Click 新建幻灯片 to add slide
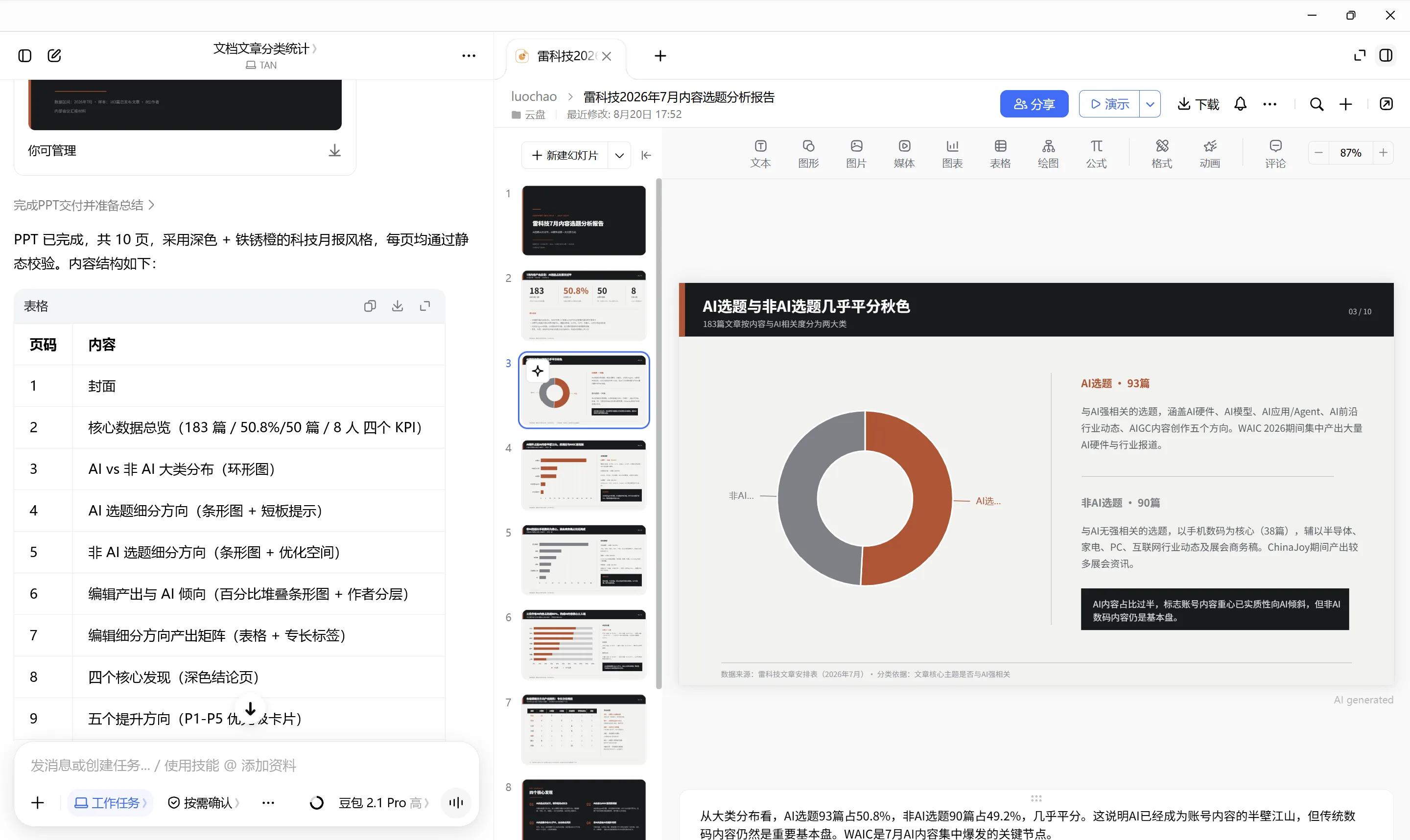Viewport: 1410px width, 840px height. 565,155
